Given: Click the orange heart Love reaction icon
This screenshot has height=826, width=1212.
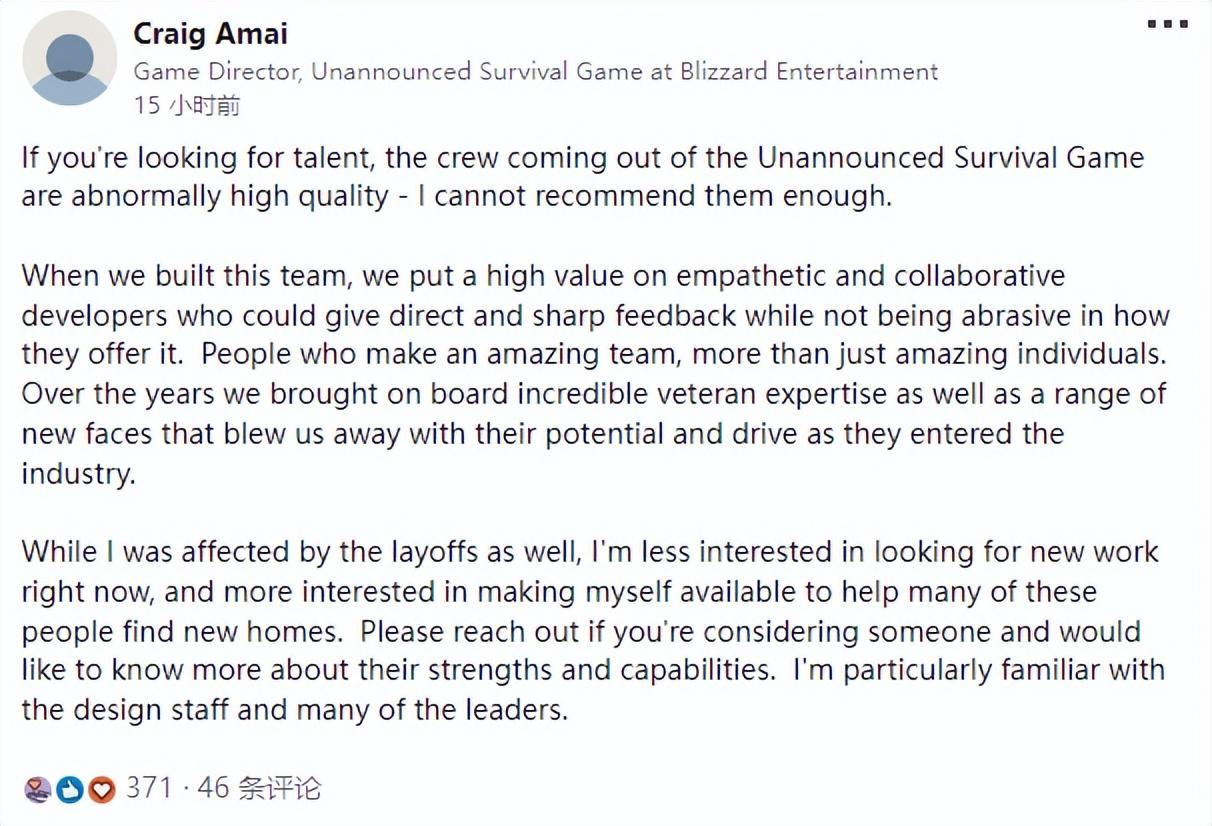Looking at the screenshot, I should coord(101,789).
